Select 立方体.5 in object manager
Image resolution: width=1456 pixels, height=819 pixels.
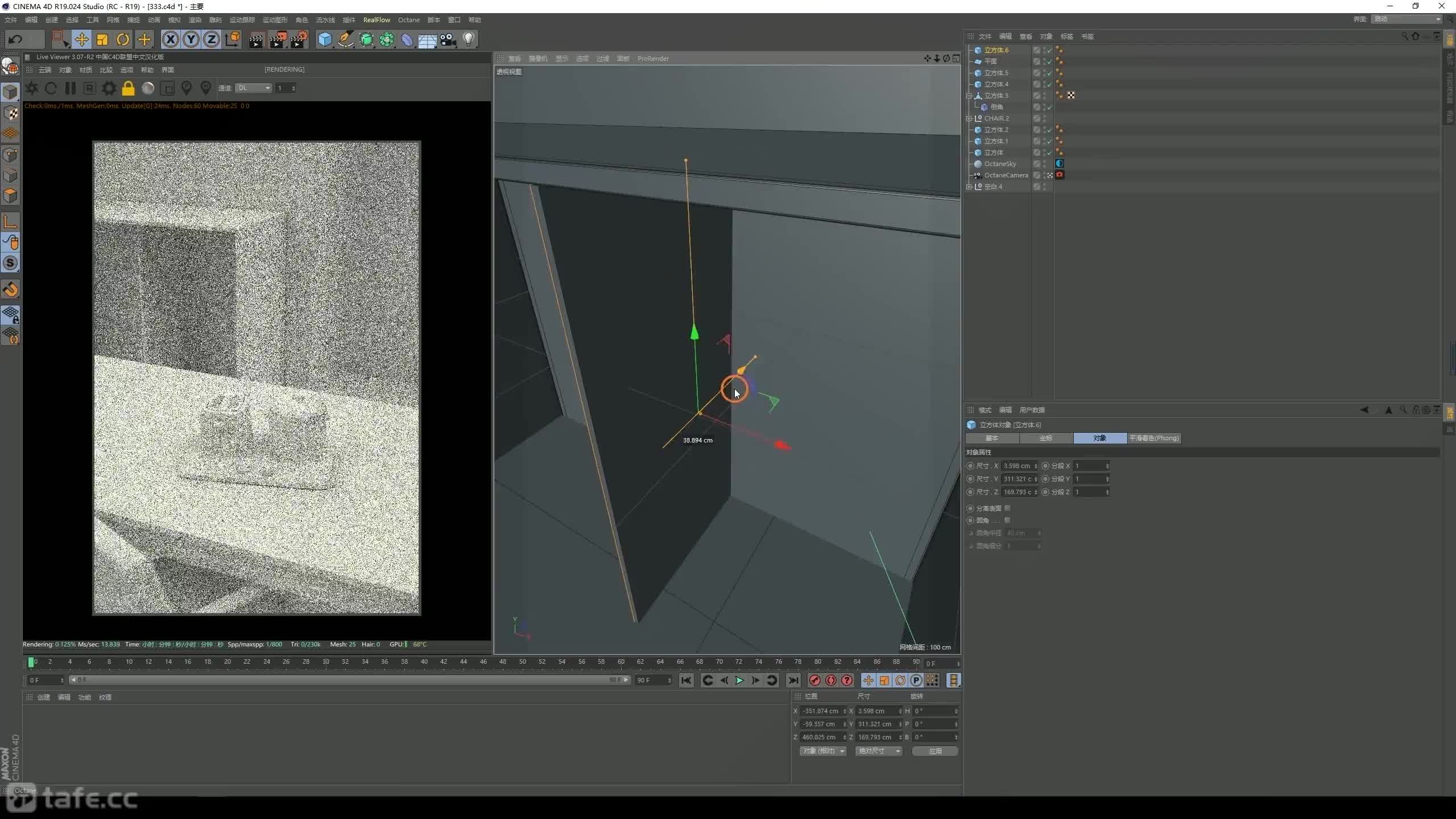996,73
